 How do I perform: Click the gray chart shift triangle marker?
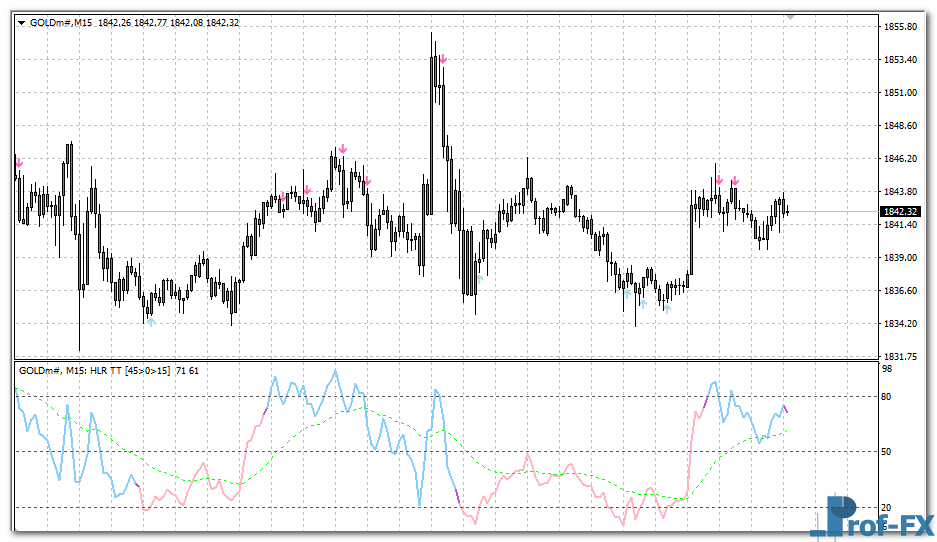pos(791,17)
